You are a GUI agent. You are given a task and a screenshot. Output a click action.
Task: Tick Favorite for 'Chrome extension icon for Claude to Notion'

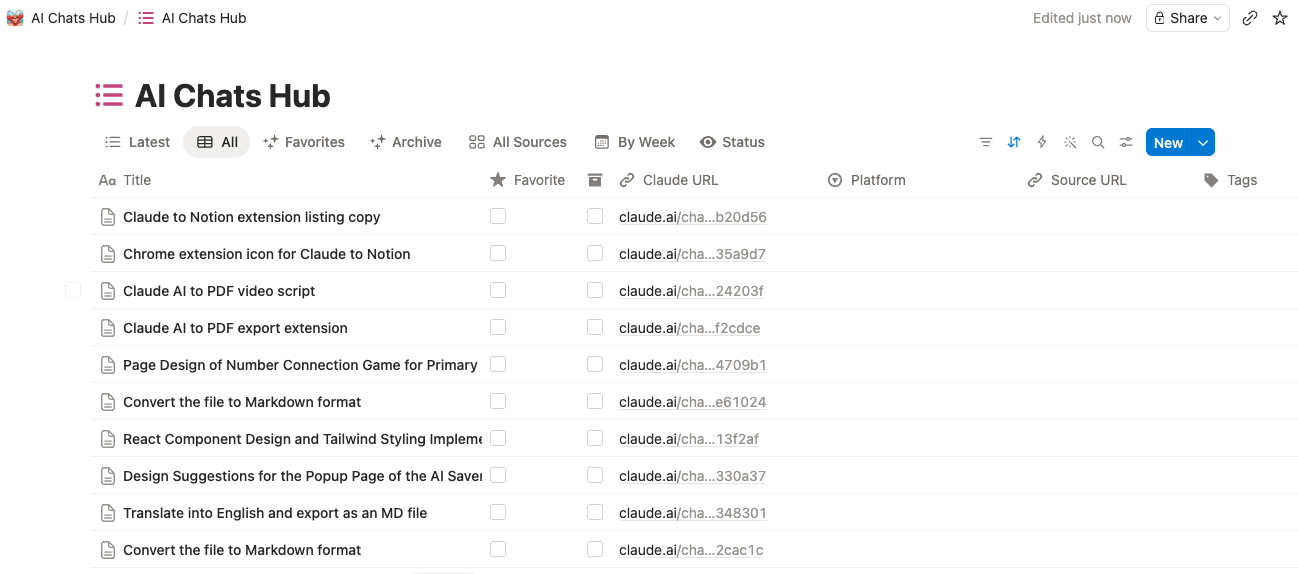pyautogui.click(x=498, y=253)
